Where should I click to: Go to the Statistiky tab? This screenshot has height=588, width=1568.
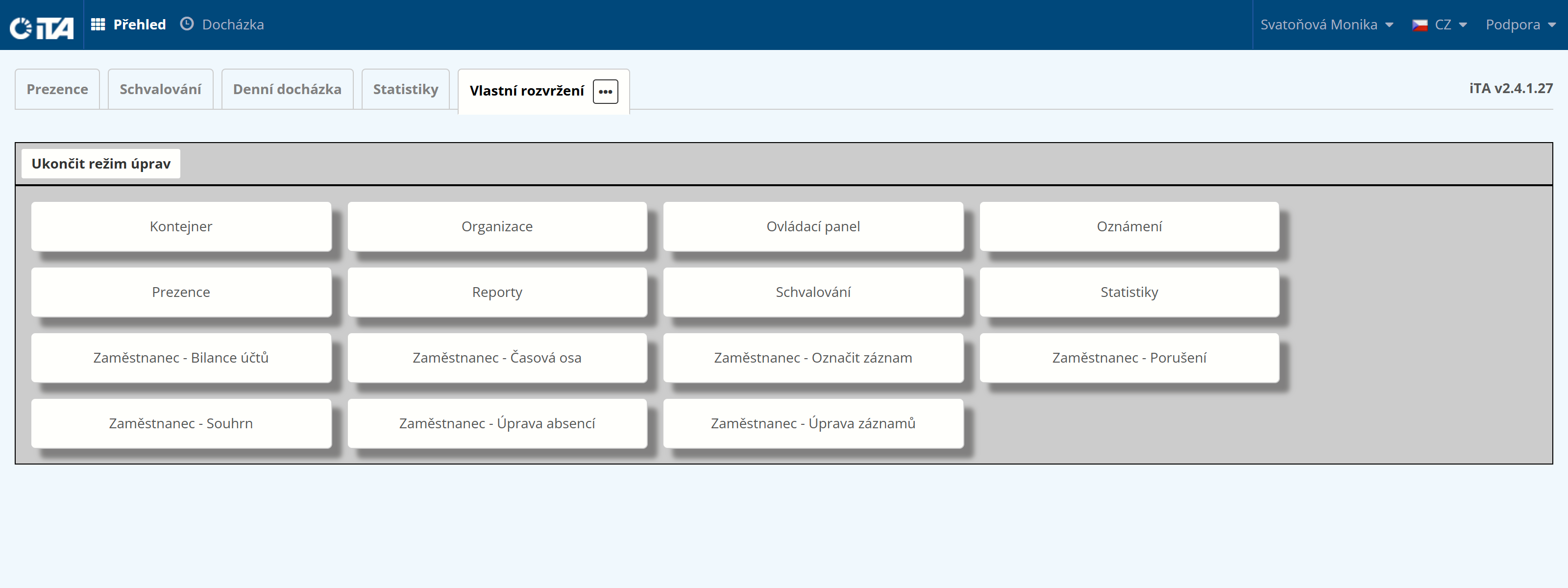tap(405, 89)
